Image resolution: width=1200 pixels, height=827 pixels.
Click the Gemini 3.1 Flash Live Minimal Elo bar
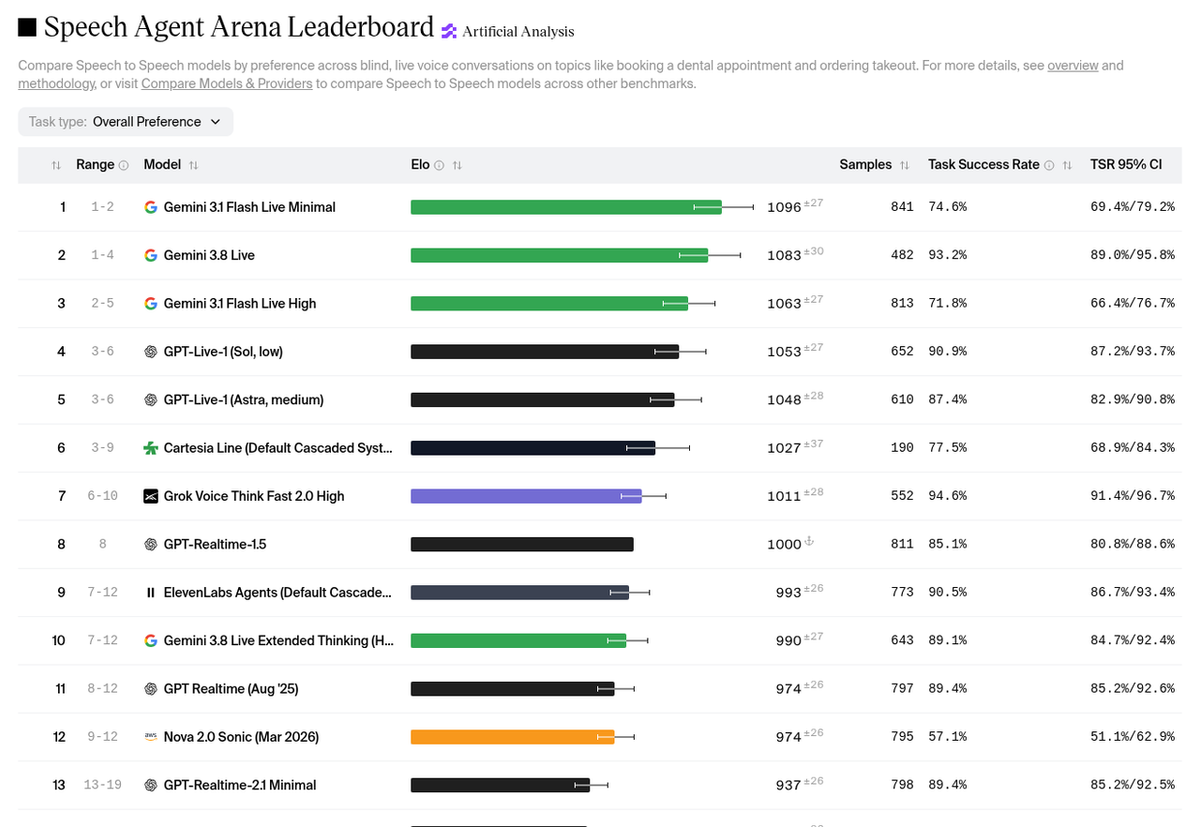566,207
